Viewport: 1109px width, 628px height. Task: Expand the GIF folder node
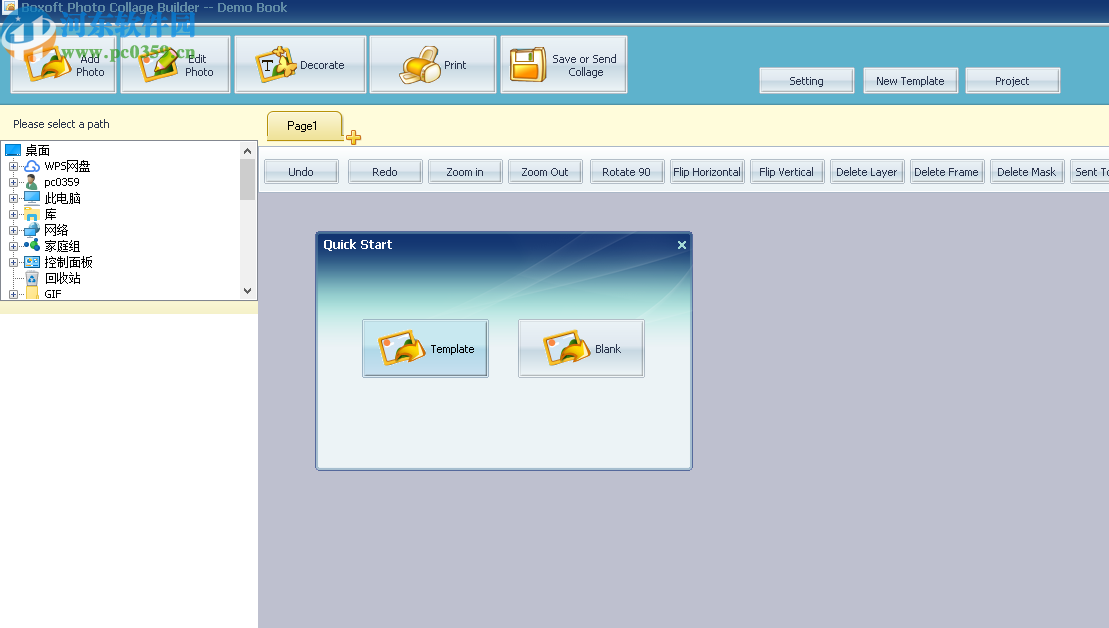(x=13, y=294)
